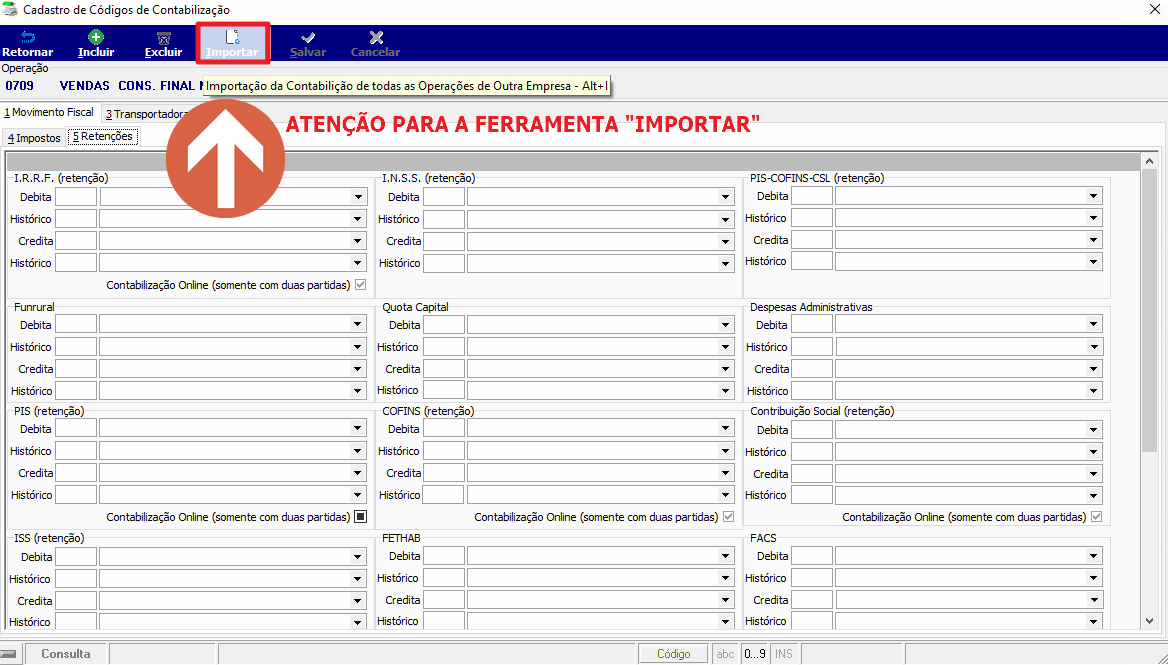Select the 5 Retenções tab
The image size is (1168, 665).
103,137
